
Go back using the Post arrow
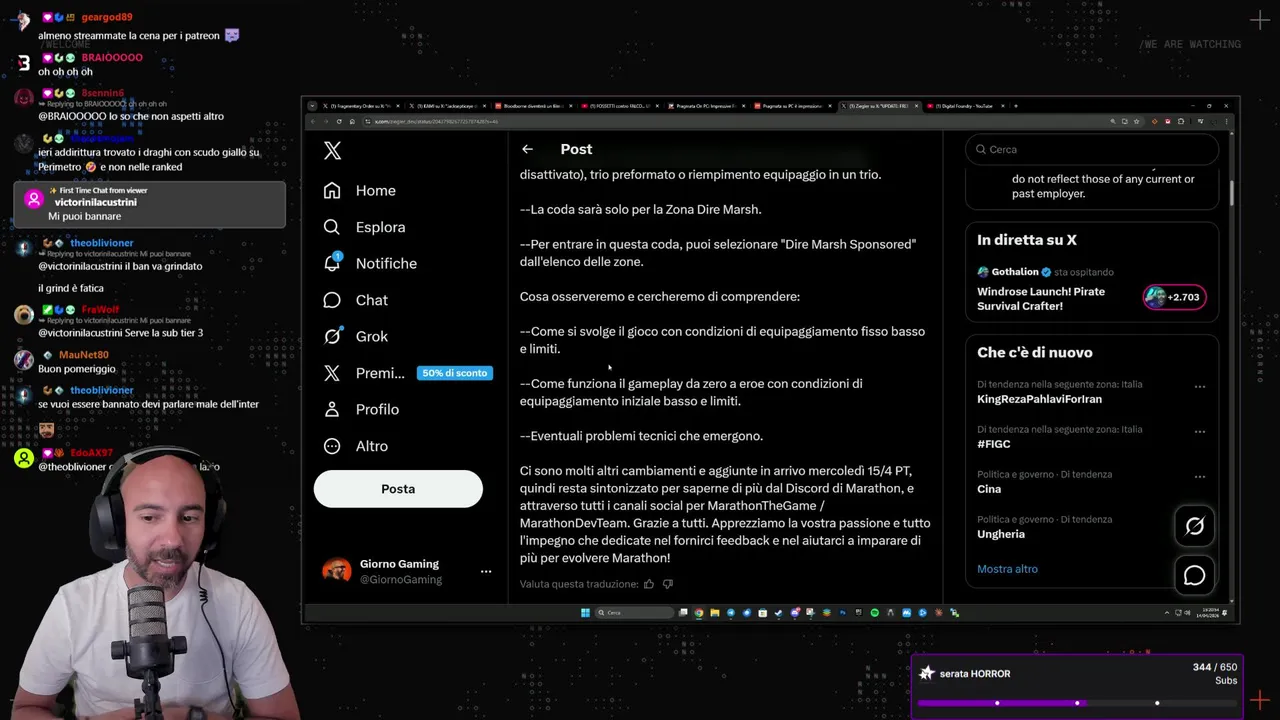pos(527,149)
